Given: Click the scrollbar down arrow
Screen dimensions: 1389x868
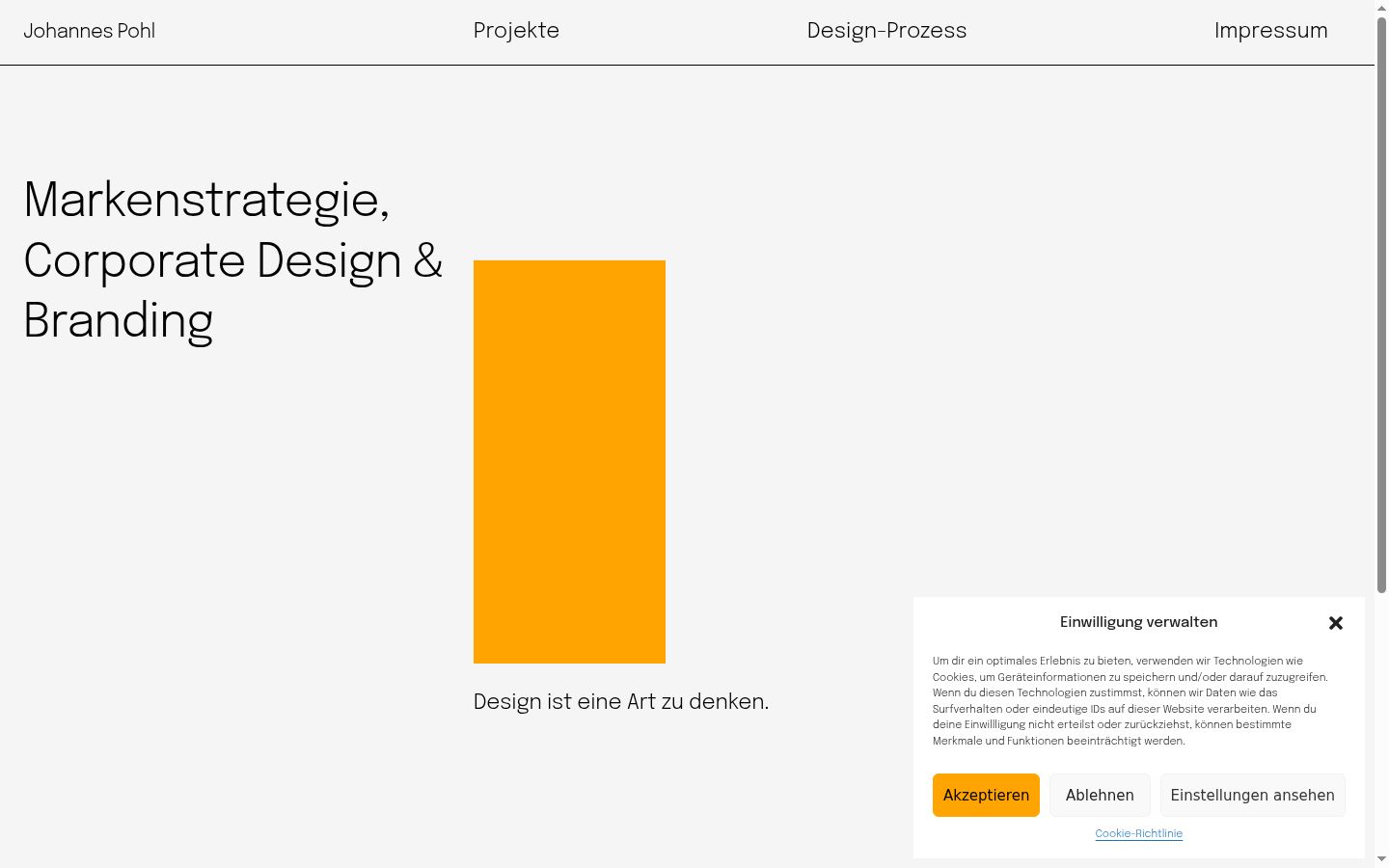Looking at the screenshot, I should [x=1381, y=859].
